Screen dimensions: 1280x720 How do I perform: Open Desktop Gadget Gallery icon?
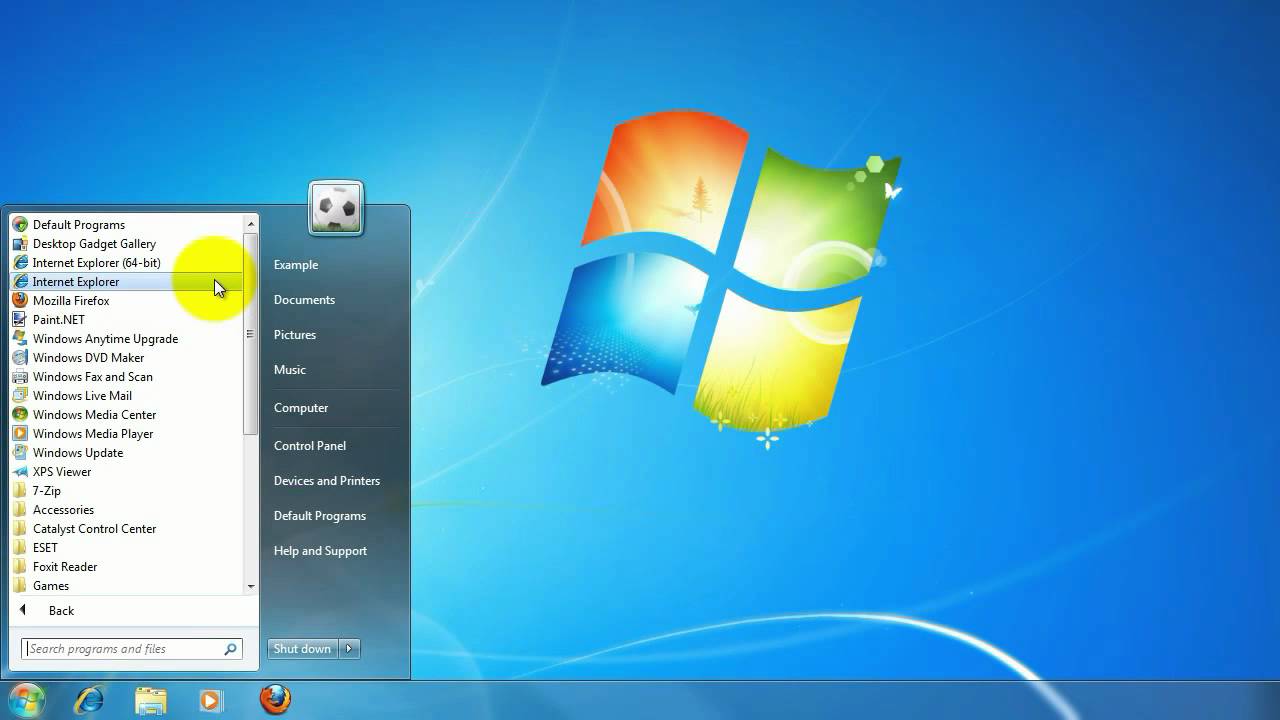(x=20, y=244)
